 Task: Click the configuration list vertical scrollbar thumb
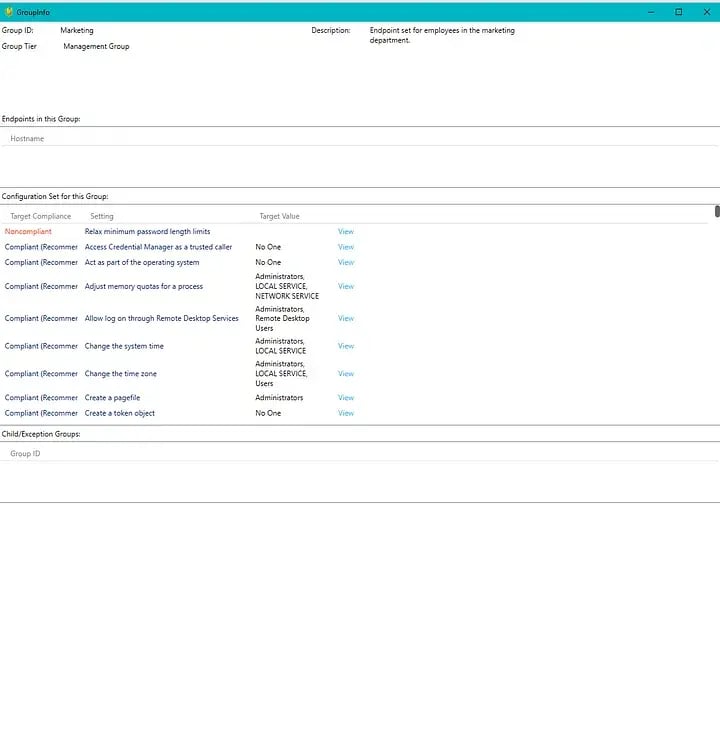(716, 211)
